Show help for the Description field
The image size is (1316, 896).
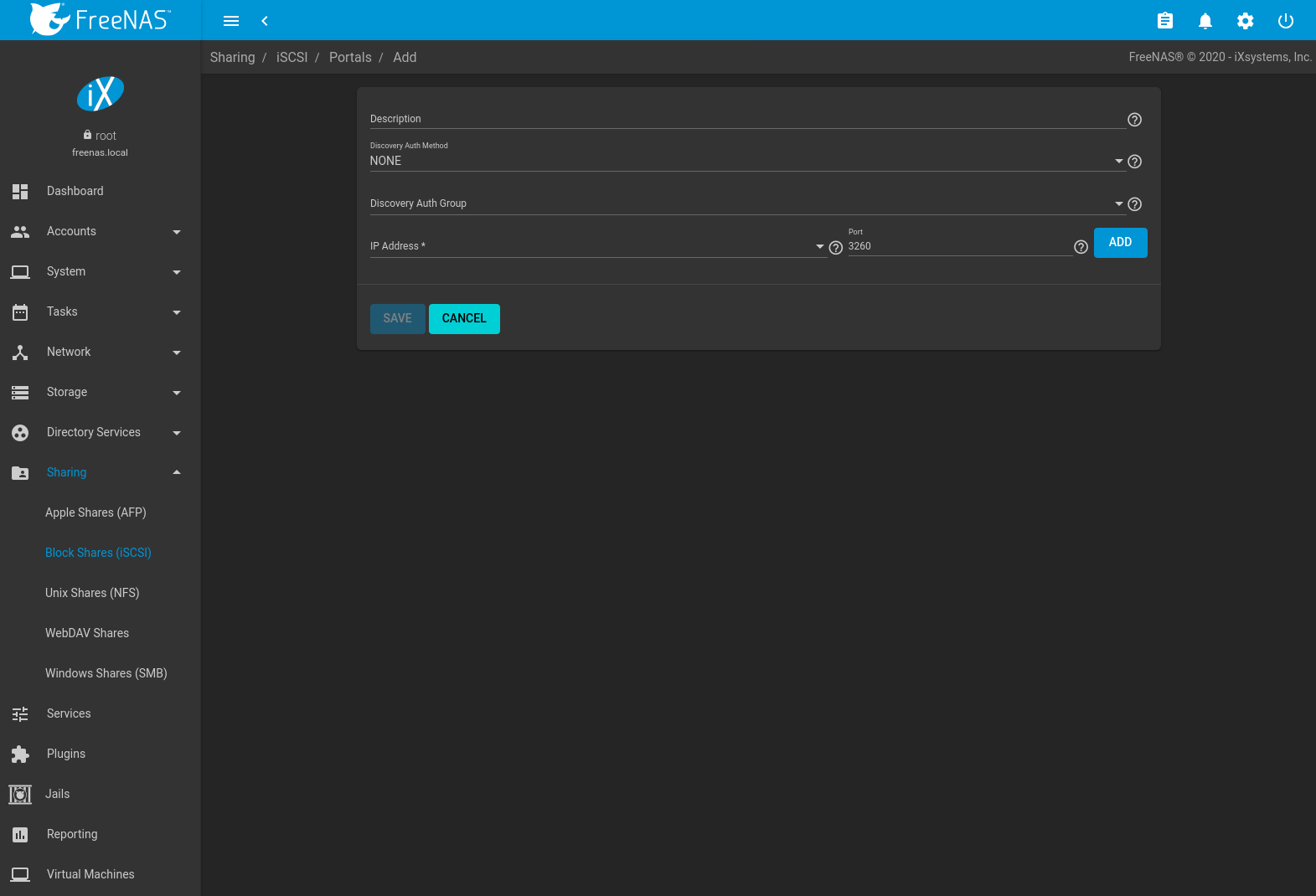(x=1134, y=120)
